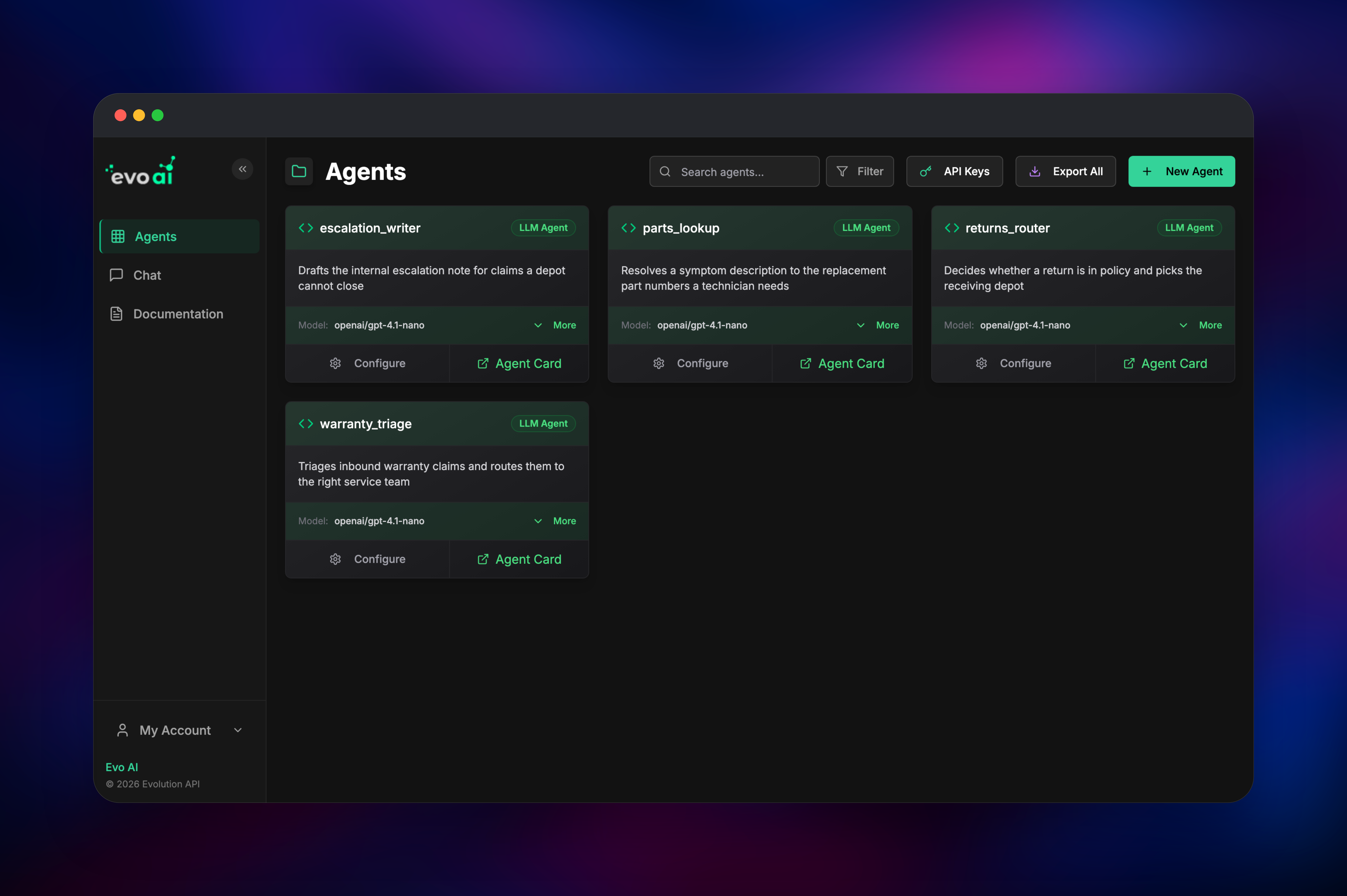Configure the returns_router agent
Viewport: 1347px width, 896px height.
(1013, 363)
